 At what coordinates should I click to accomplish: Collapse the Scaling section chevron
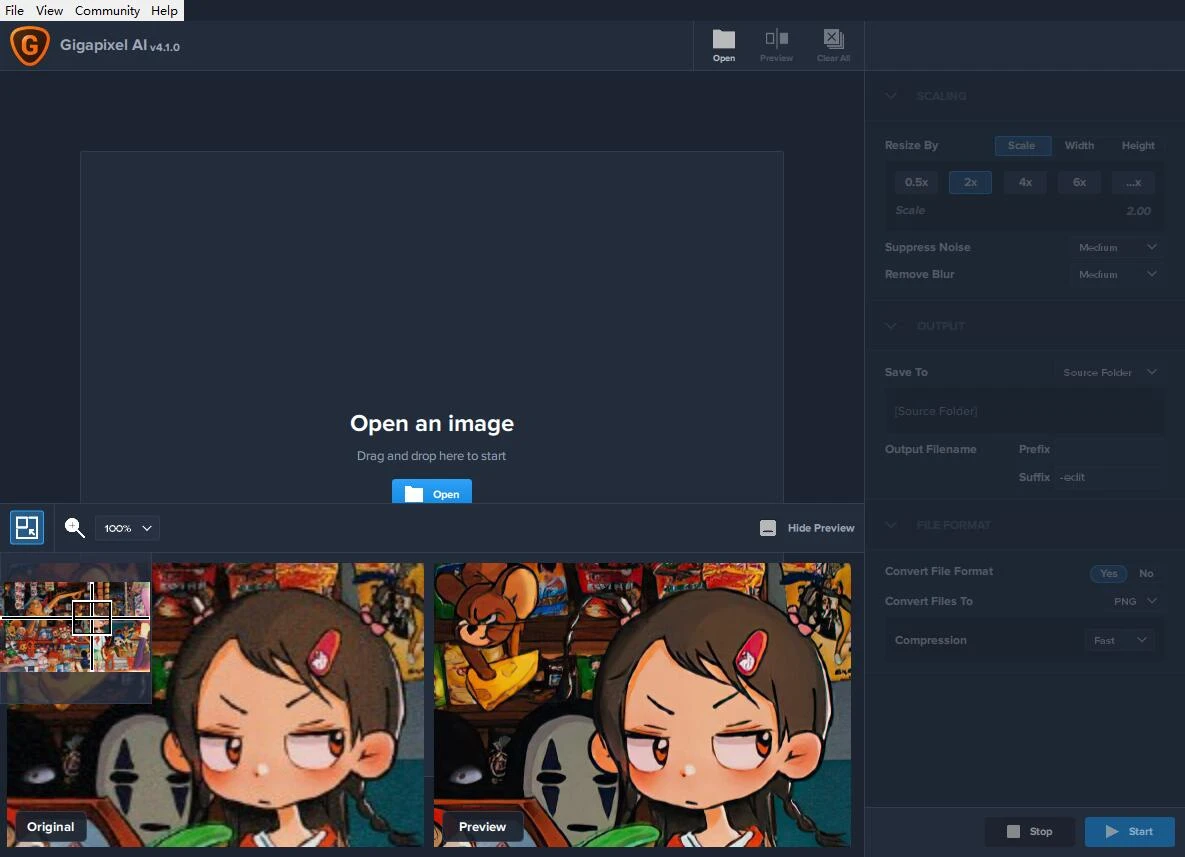point(892,96)
